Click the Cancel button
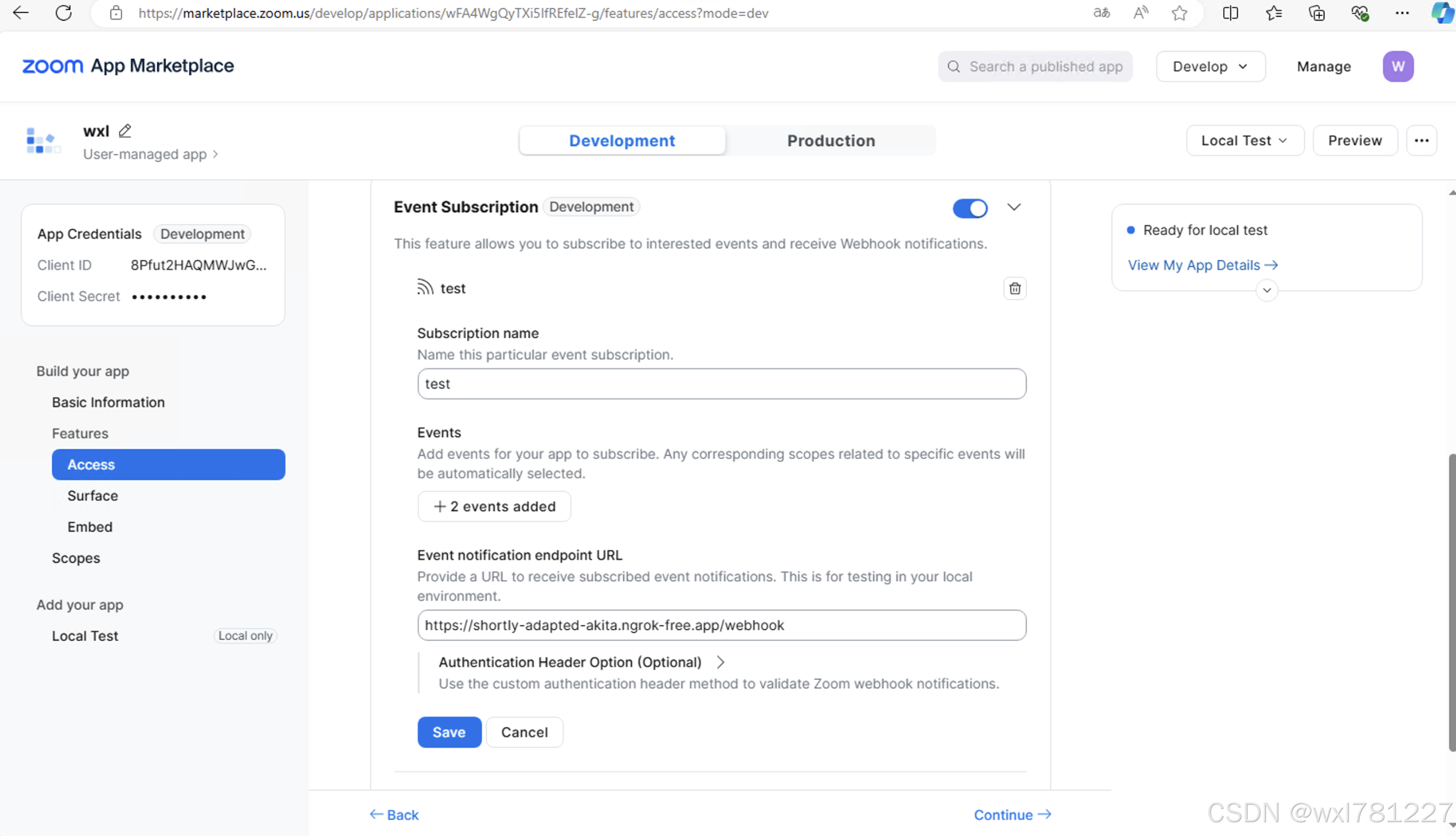This screenshot has width=1456, height=836. pos(525,732)
